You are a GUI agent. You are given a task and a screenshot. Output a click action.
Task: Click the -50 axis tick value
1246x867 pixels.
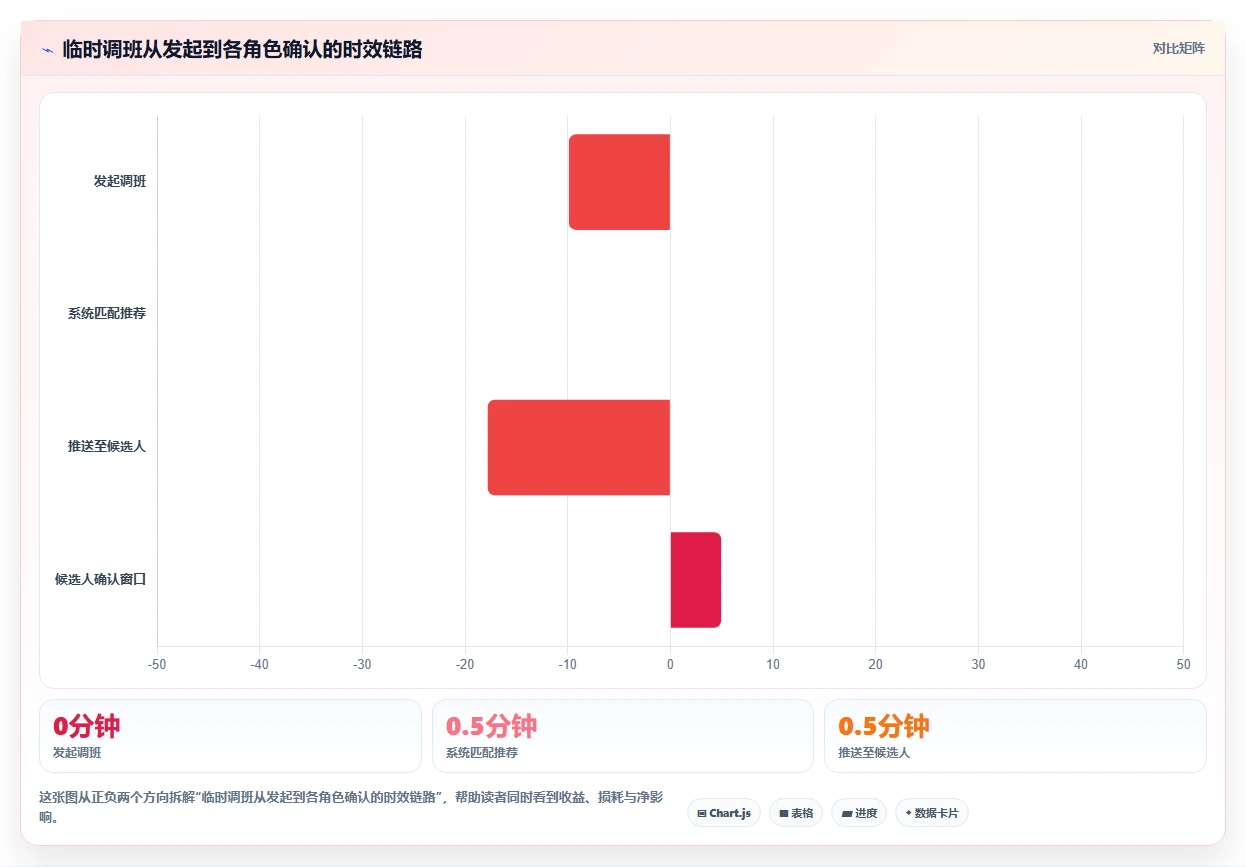click(x=157, y=665)
